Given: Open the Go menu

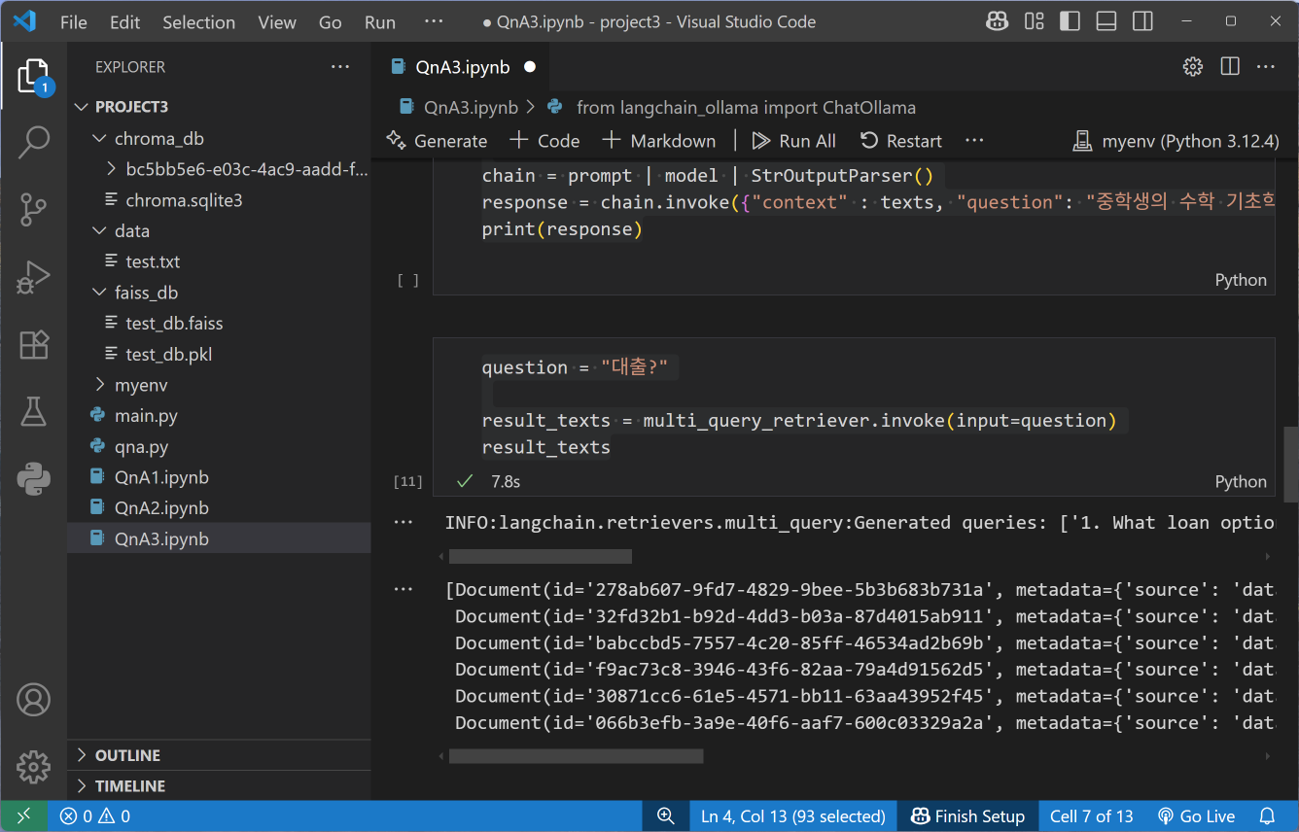Looking at the screenshot, I should point(330,22).
